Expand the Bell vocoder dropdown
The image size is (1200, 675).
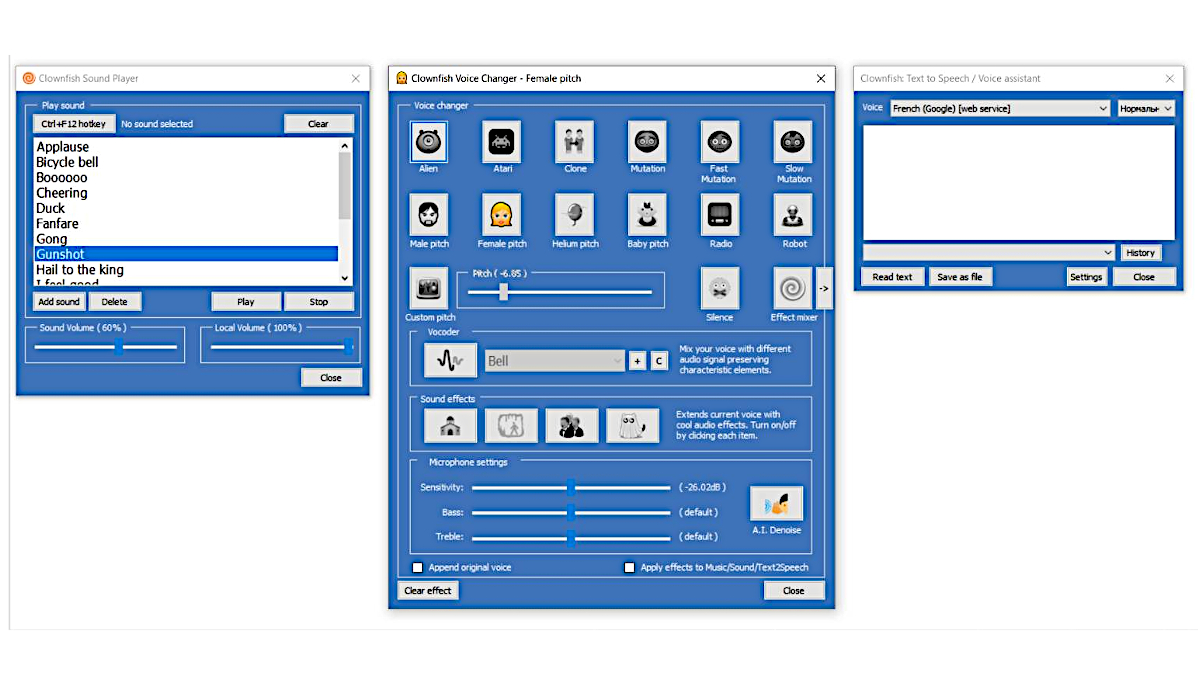(555, 361)
